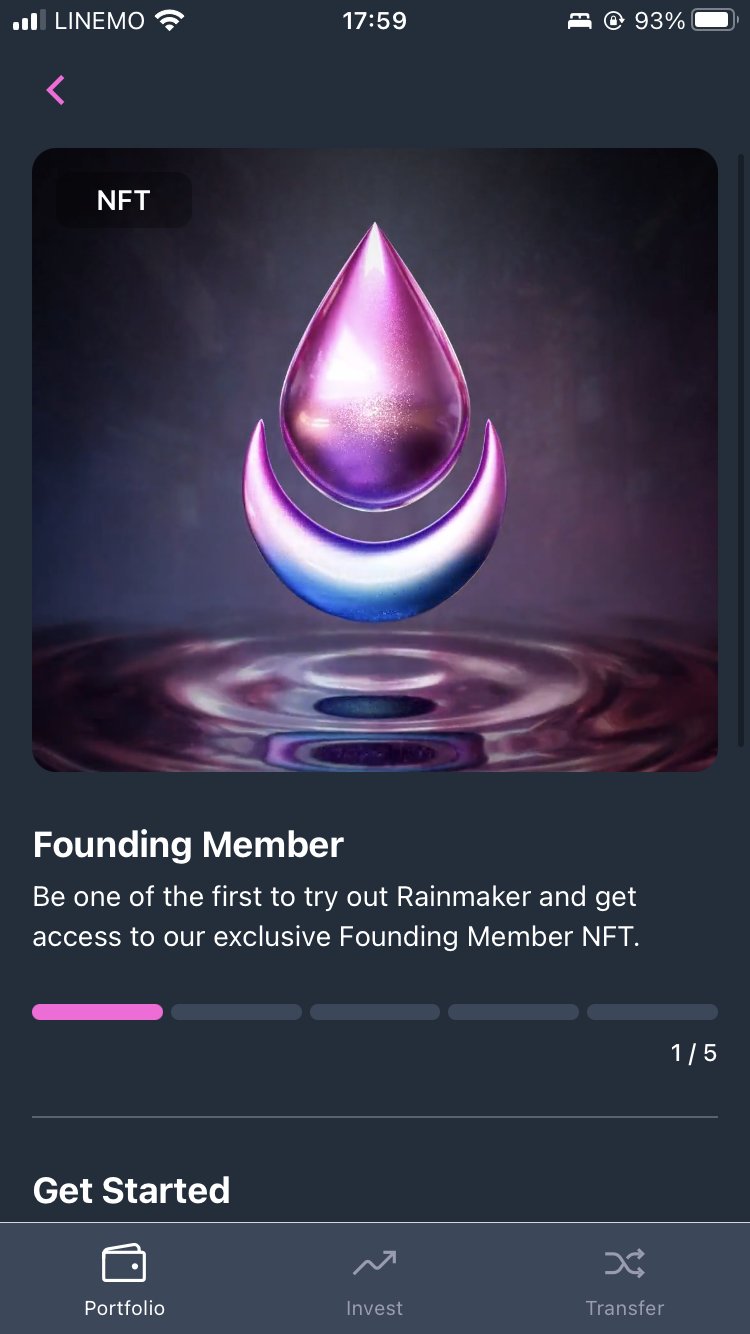Select the Invest chart icon
The width and height of the screenshot is (750, 1334).
[x=374, y=1263]
